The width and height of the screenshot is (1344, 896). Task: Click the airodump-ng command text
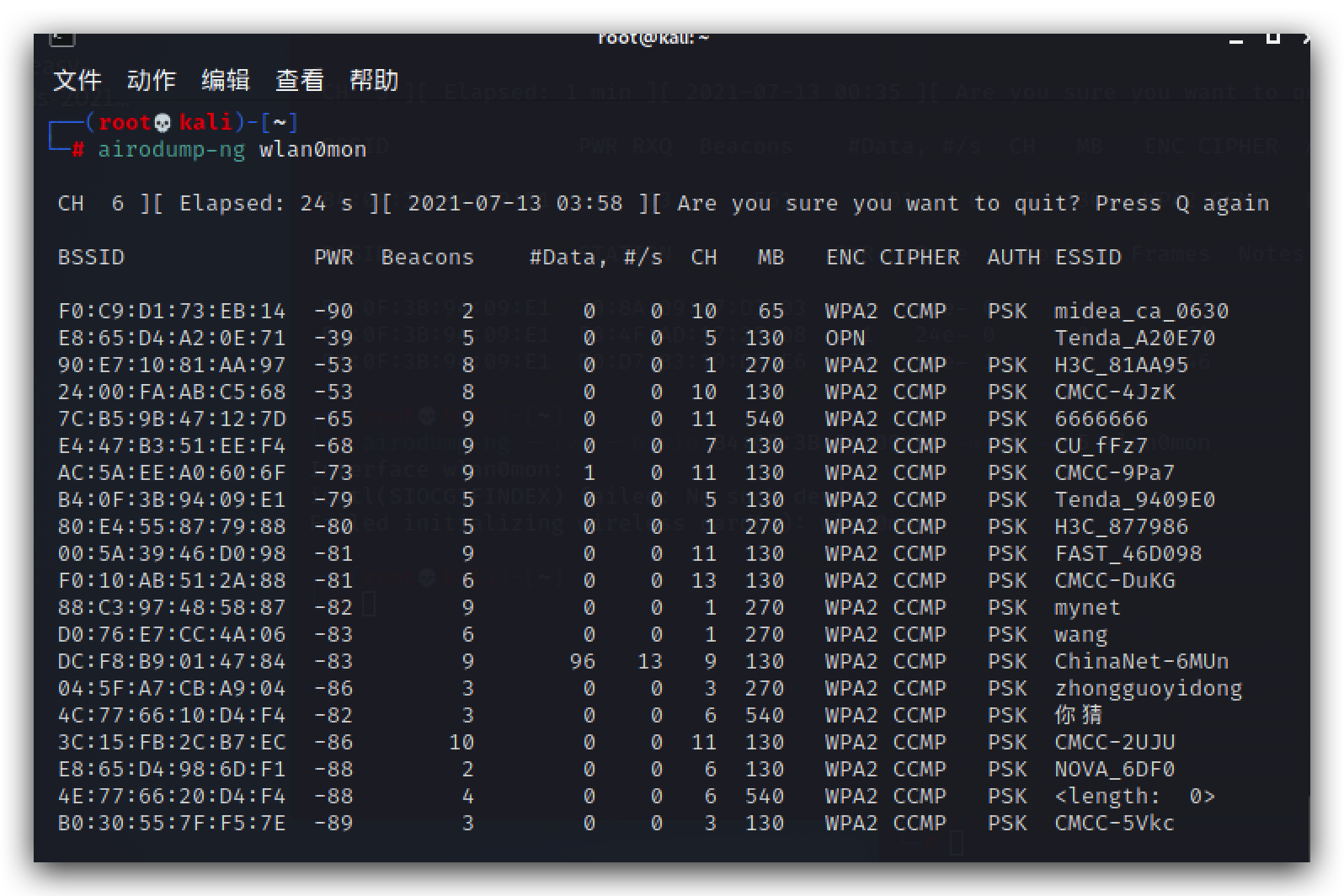click(172, 150)
